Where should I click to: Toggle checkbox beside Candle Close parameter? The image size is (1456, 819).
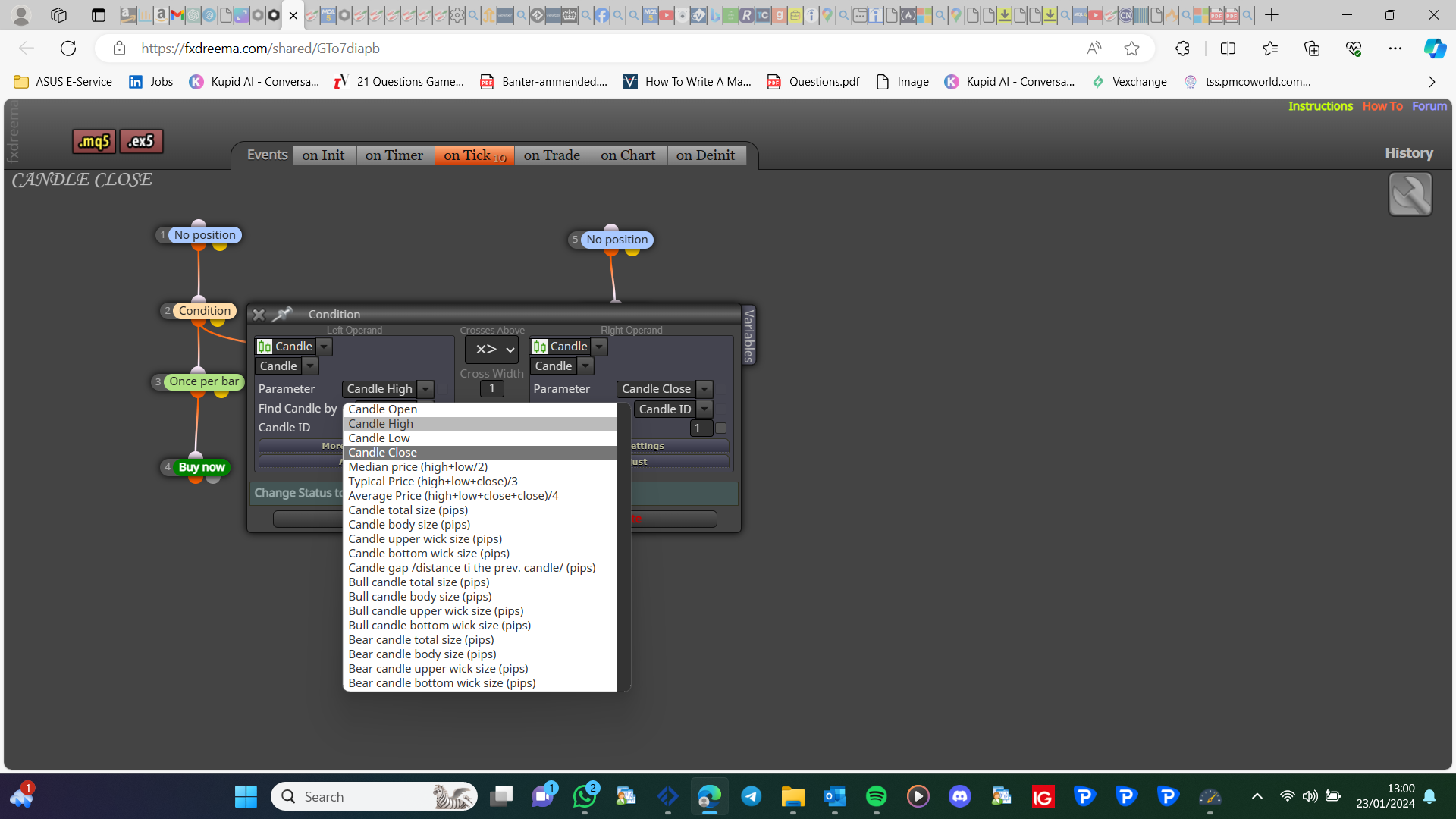click(720, 389)
